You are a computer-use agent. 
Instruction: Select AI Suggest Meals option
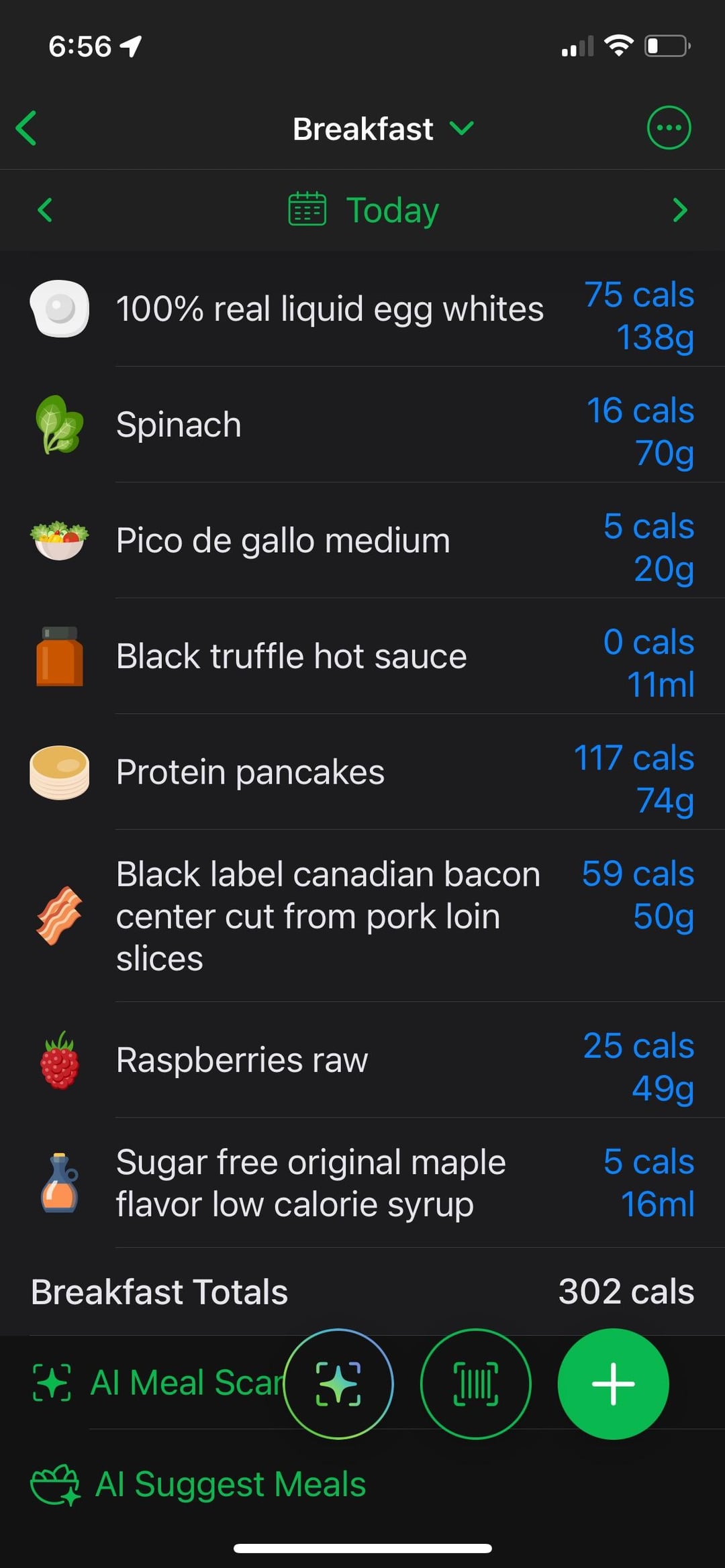click(199, 1484)
